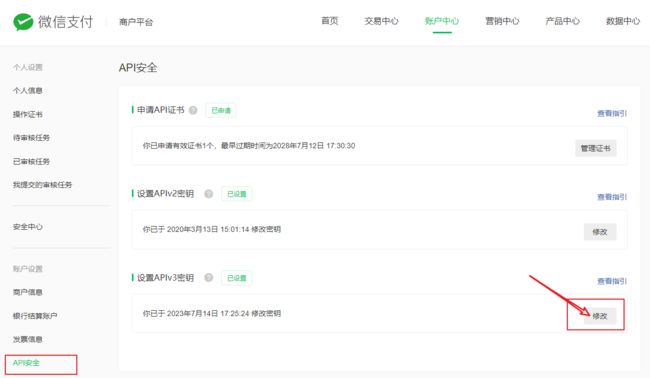Click API安全 page heading
This screenshot has height=378, width=650.
tap(138, 68)
